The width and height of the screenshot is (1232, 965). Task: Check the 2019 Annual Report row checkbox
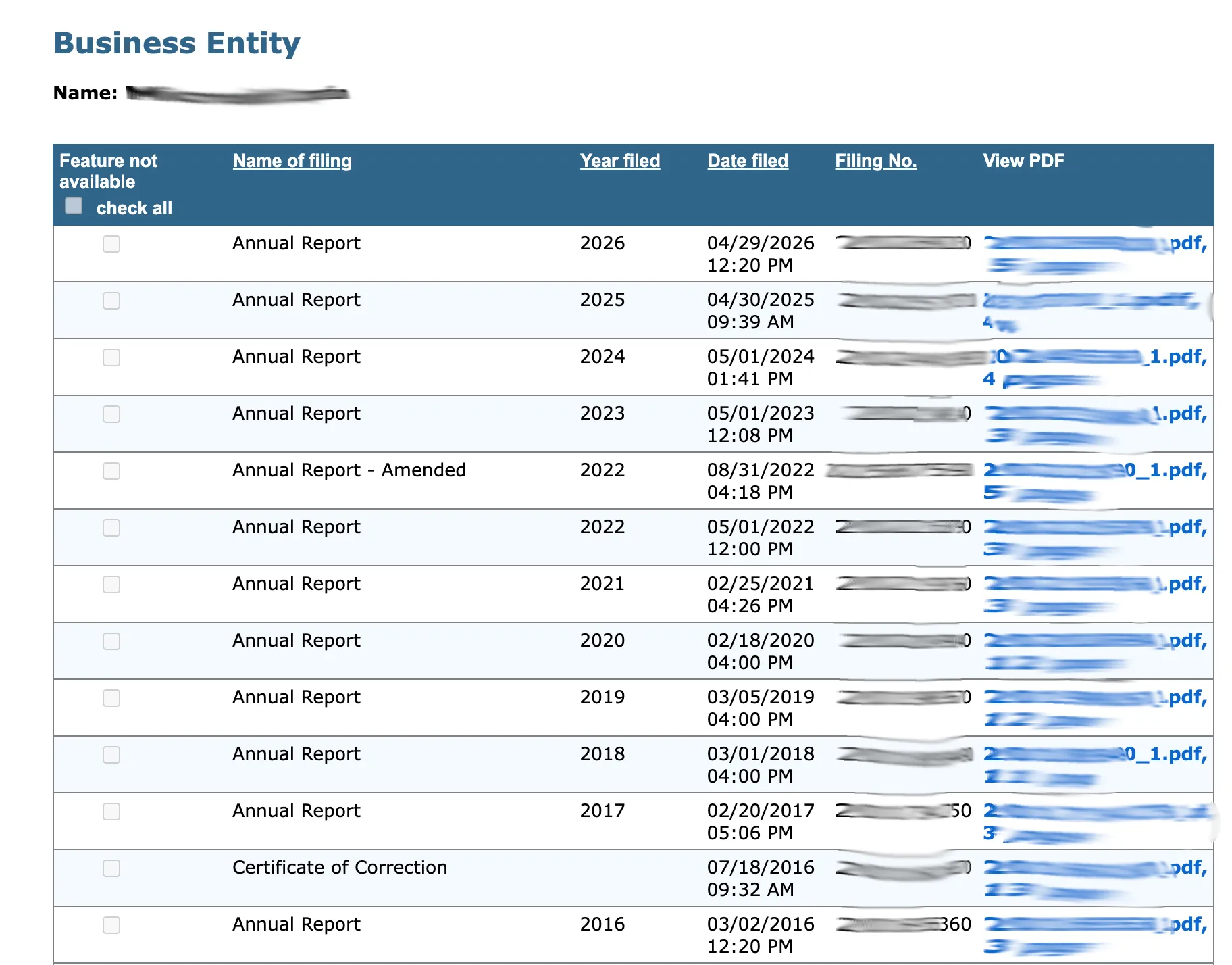click(111, 698)
